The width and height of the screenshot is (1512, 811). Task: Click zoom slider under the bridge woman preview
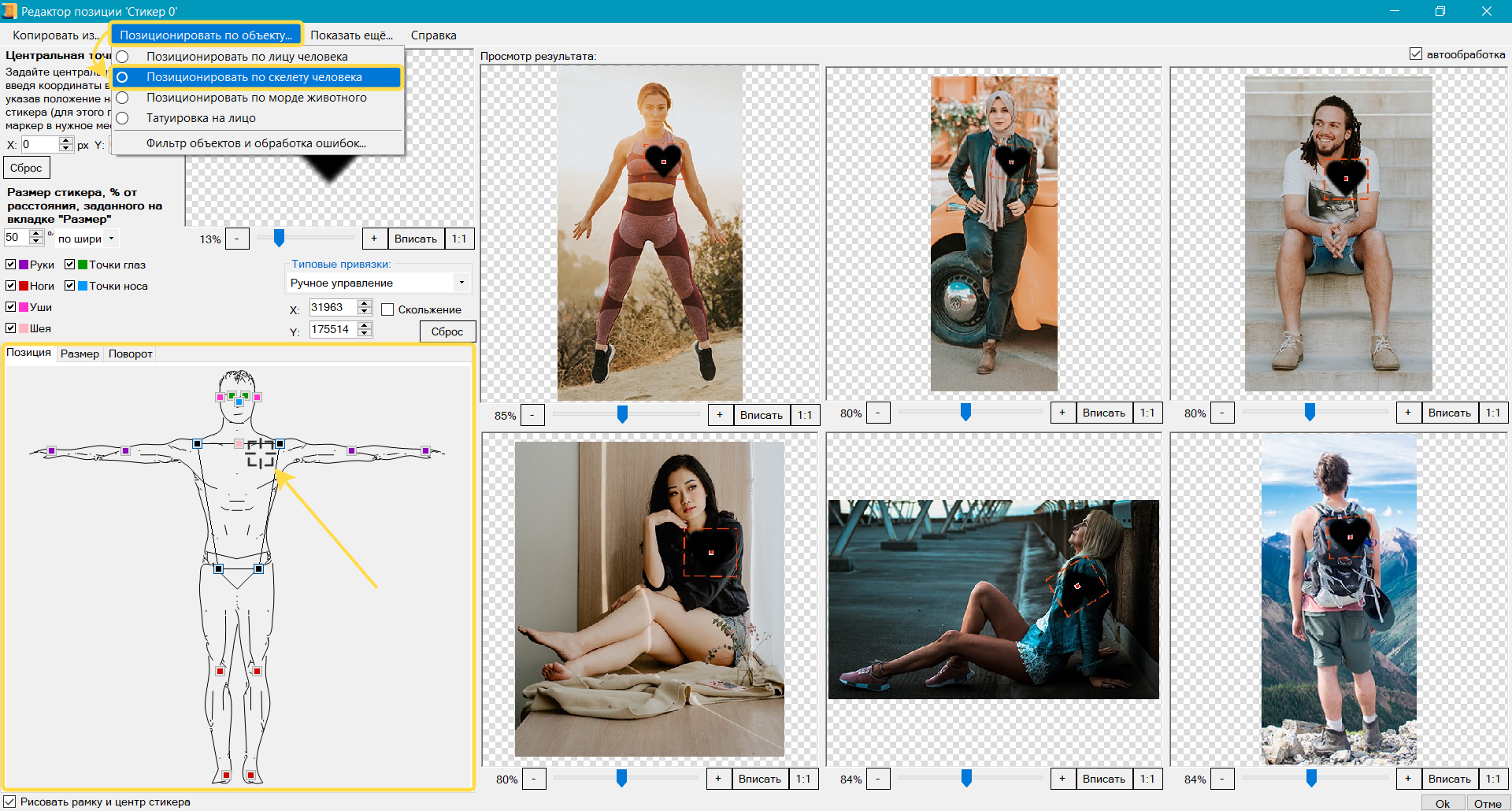pos(966,779)
